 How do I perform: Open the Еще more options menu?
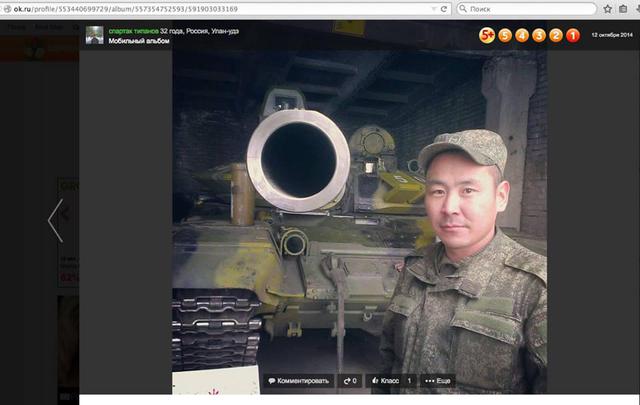[438, 381]
